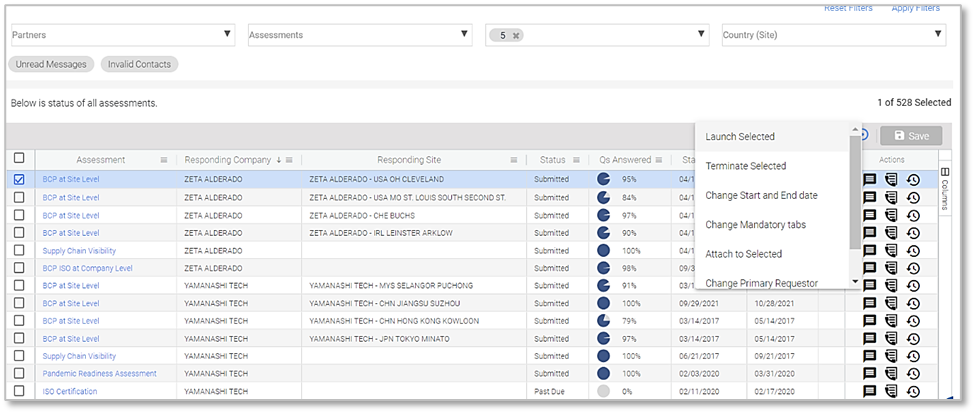Screen dimensions: 975x414
Task: Open messages for the St. Louis South Second St. row
Action: [870, 198]
